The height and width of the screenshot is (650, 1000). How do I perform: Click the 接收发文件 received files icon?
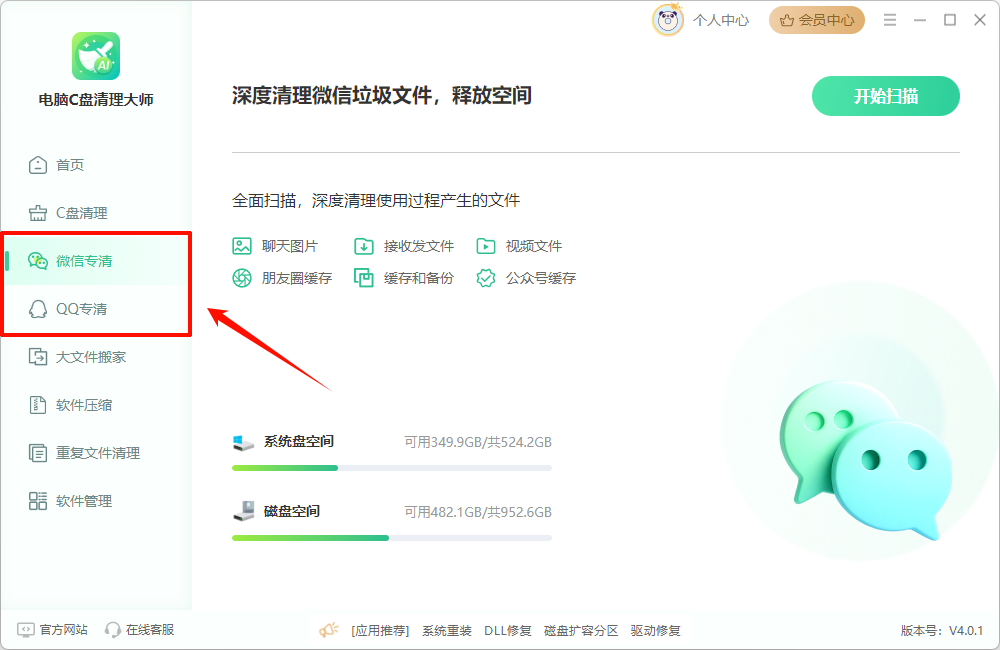click(x=364, y=246)
